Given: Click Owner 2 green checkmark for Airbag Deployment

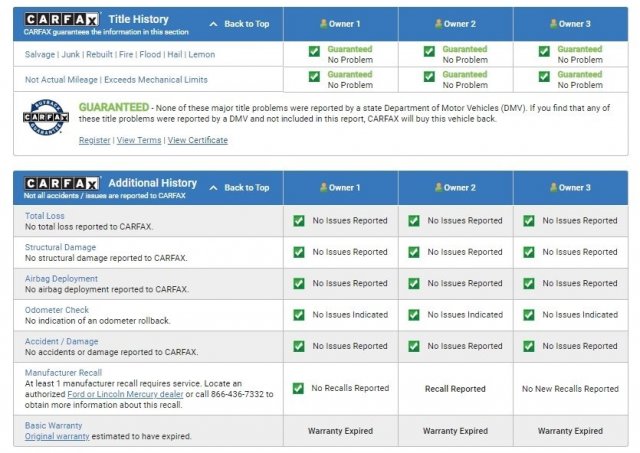Looking at the screenshot, I should coord(414,283).
